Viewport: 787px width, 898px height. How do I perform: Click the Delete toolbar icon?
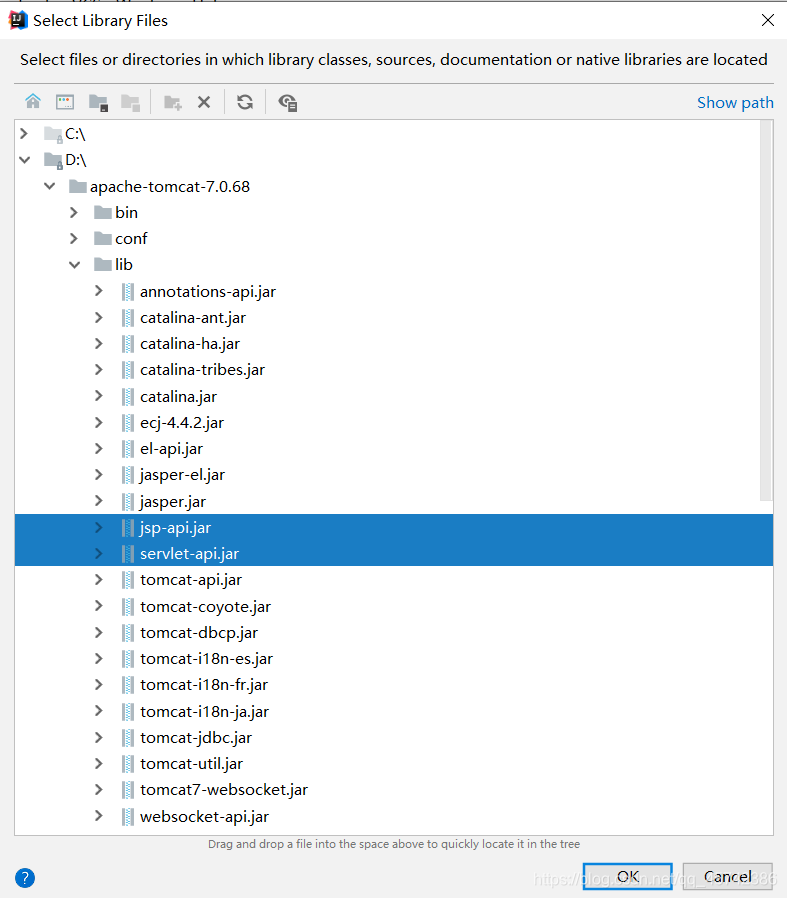204,103
